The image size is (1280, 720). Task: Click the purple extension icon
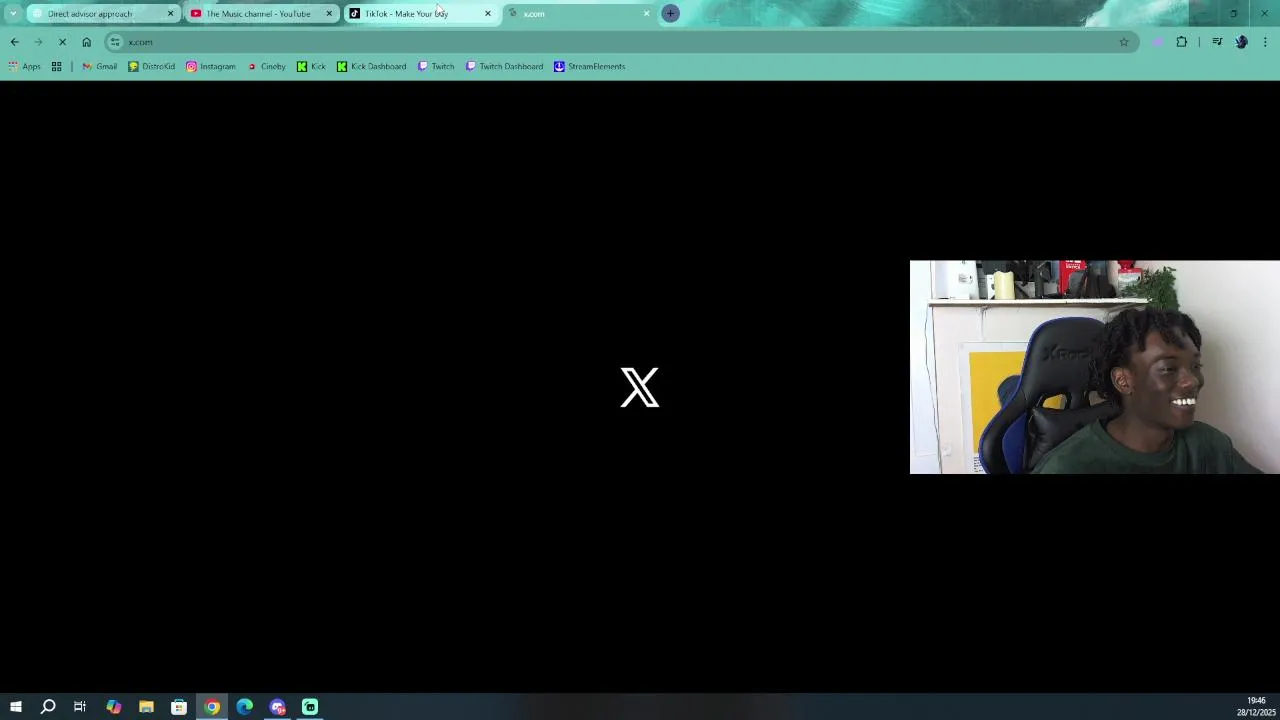point(1158,42)
